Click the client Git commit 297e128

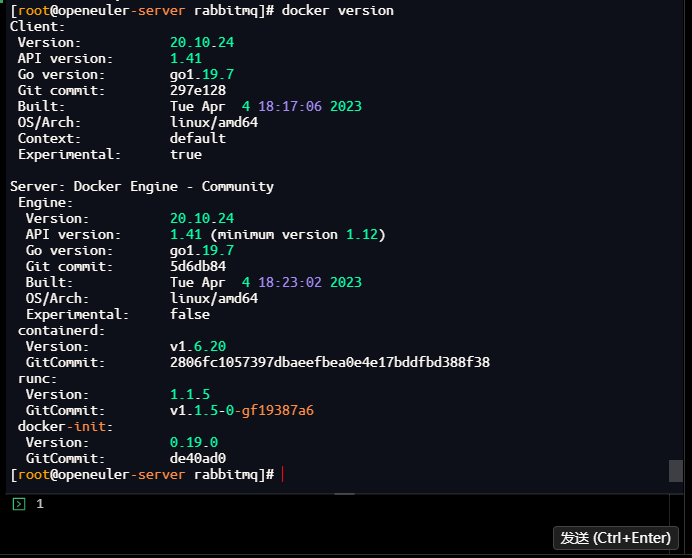[198, 90]
